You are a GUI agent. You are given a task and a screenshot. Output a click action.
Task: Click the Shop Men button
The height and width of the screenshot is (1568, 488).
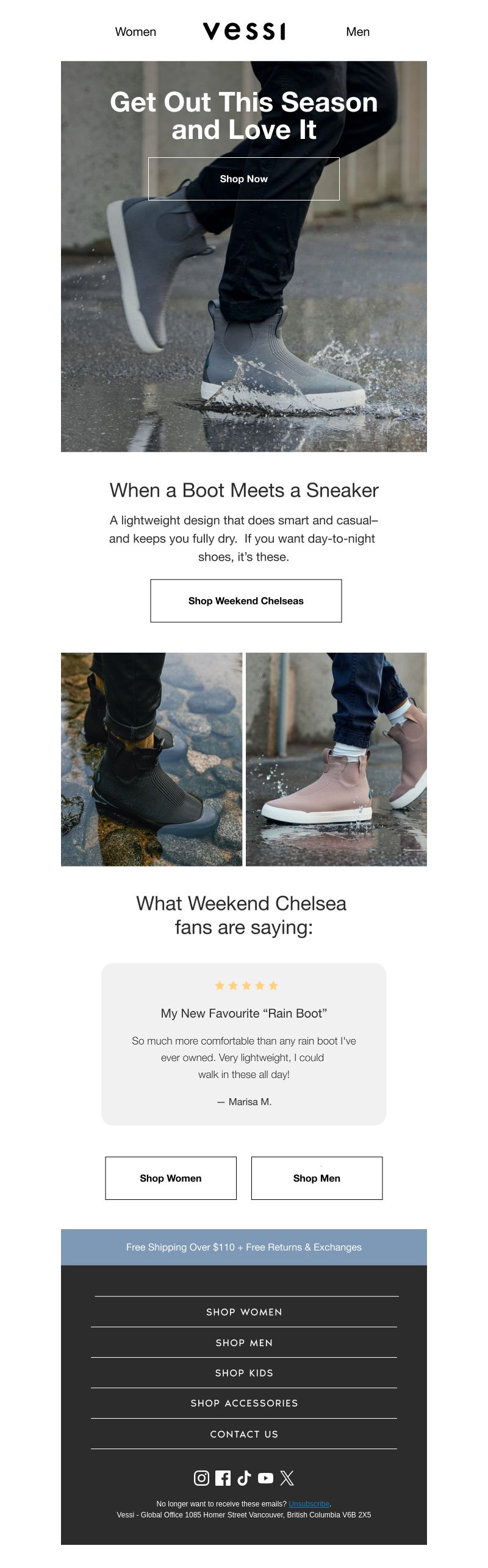317,1178
